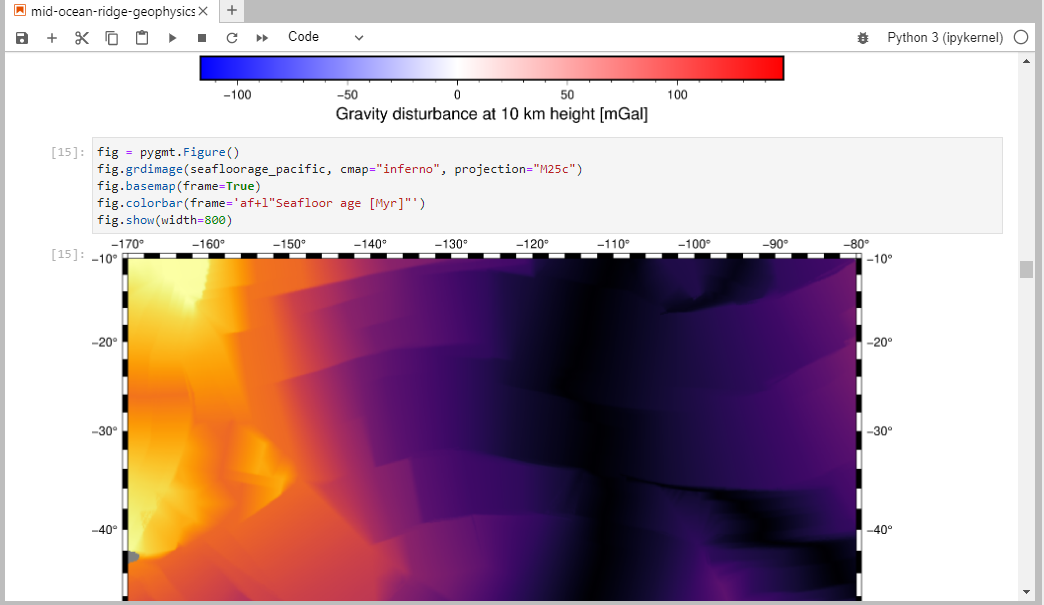Close the mid-ocean-ridge-geophysics tab
The width and height of the screenshot is (1044, 605).
[203, 11]
